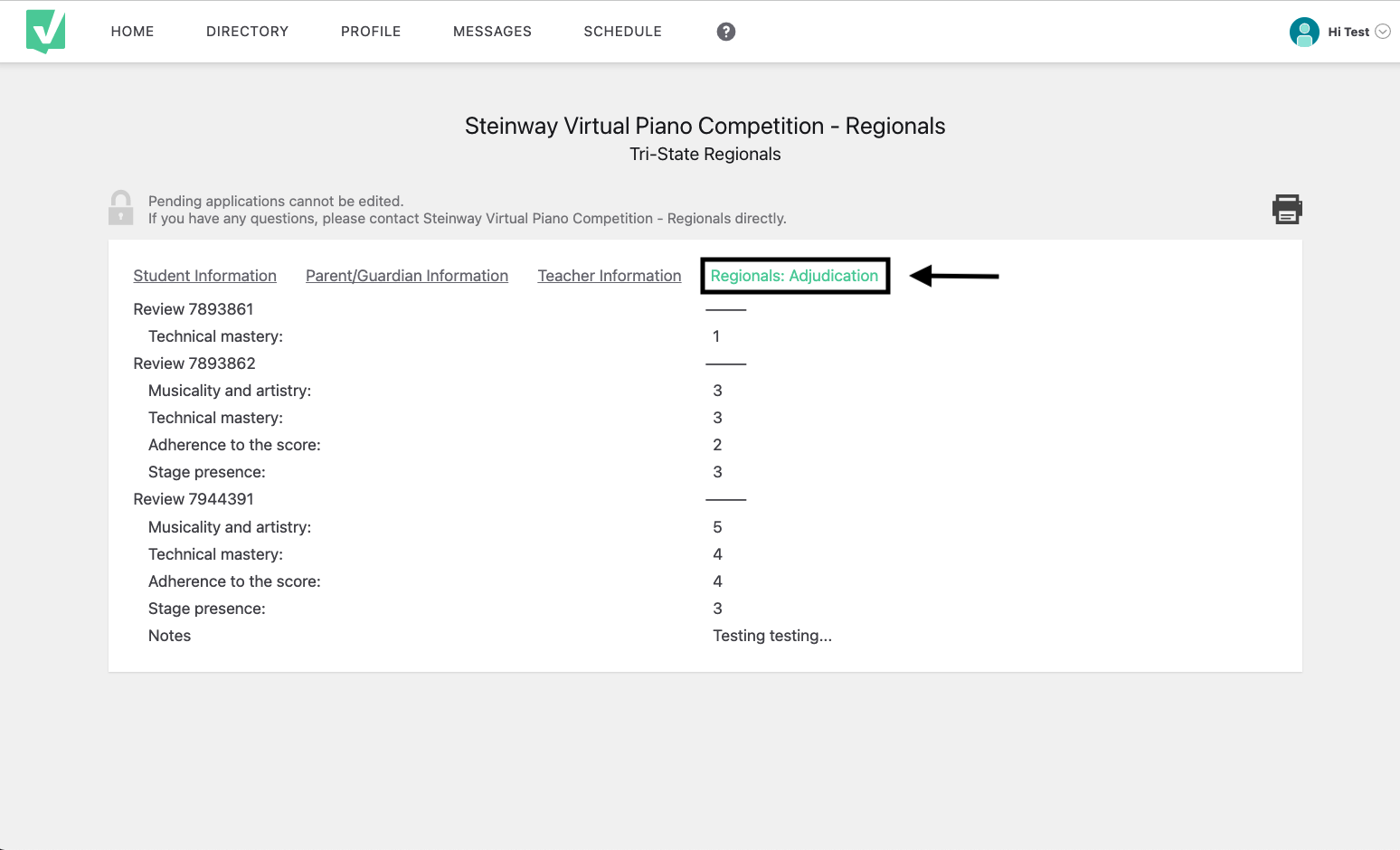Click the user avatar icon
1400x850 pixels.
pos(1304,32)
